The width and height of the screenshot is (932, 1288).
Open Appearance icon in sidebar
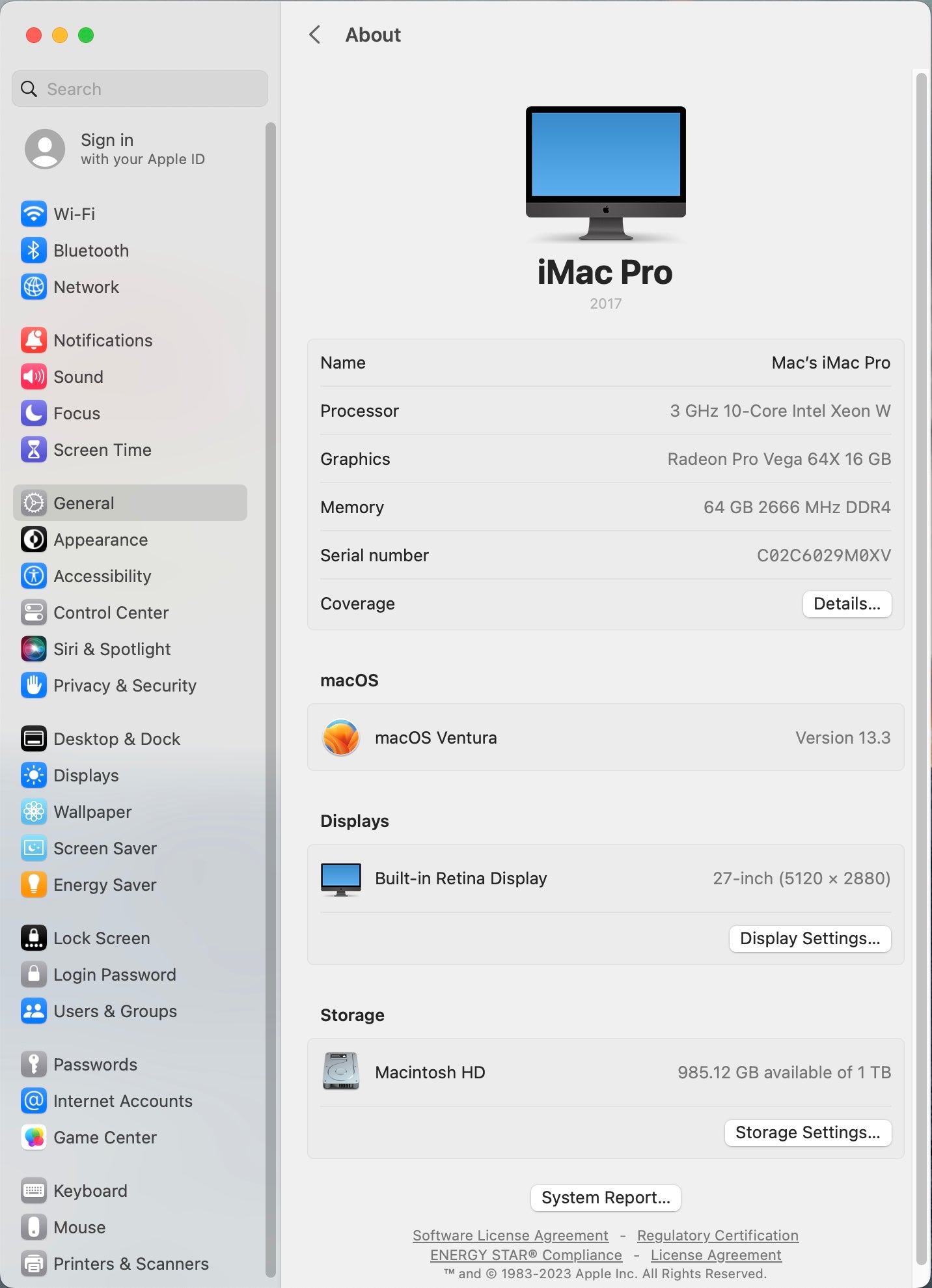coord(34,539)
